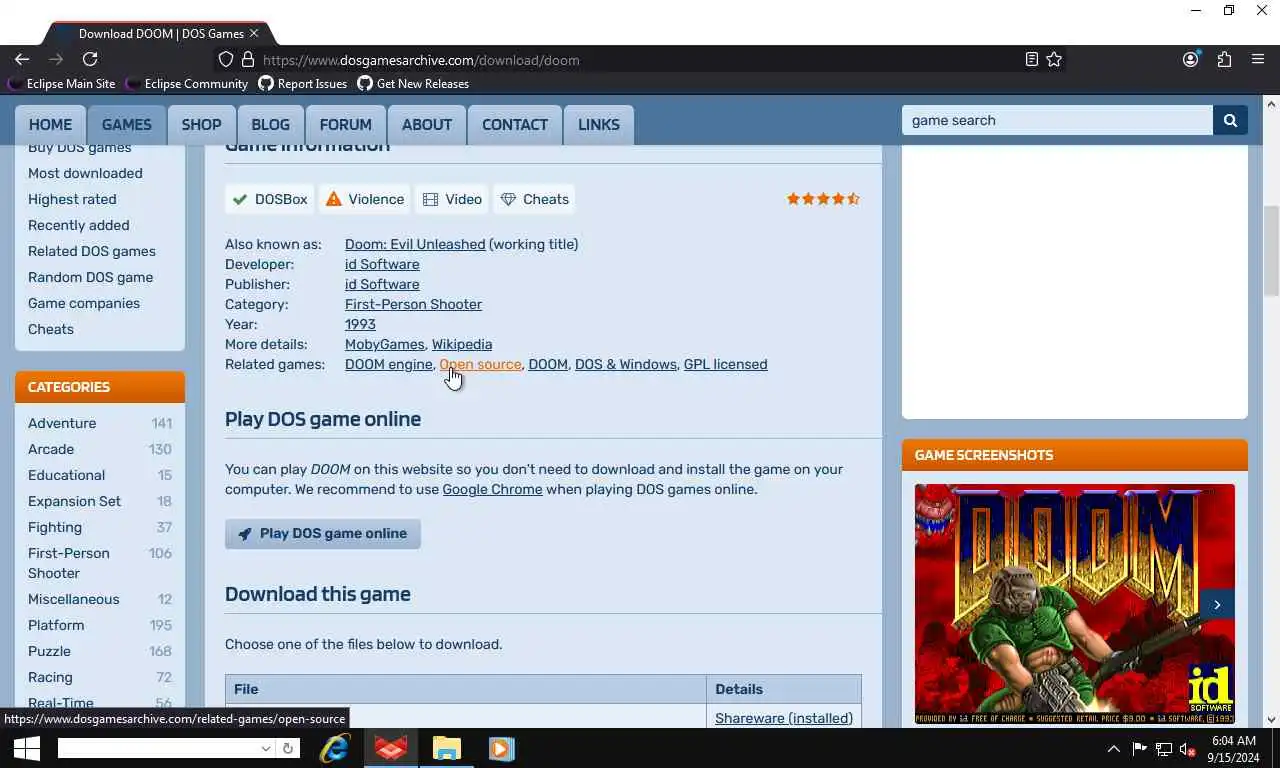The width and height of the screenshot is (1280, 768).
Task: Open the CONTACT nav tab
Action: pyautogui.click(x=515, y=125)
